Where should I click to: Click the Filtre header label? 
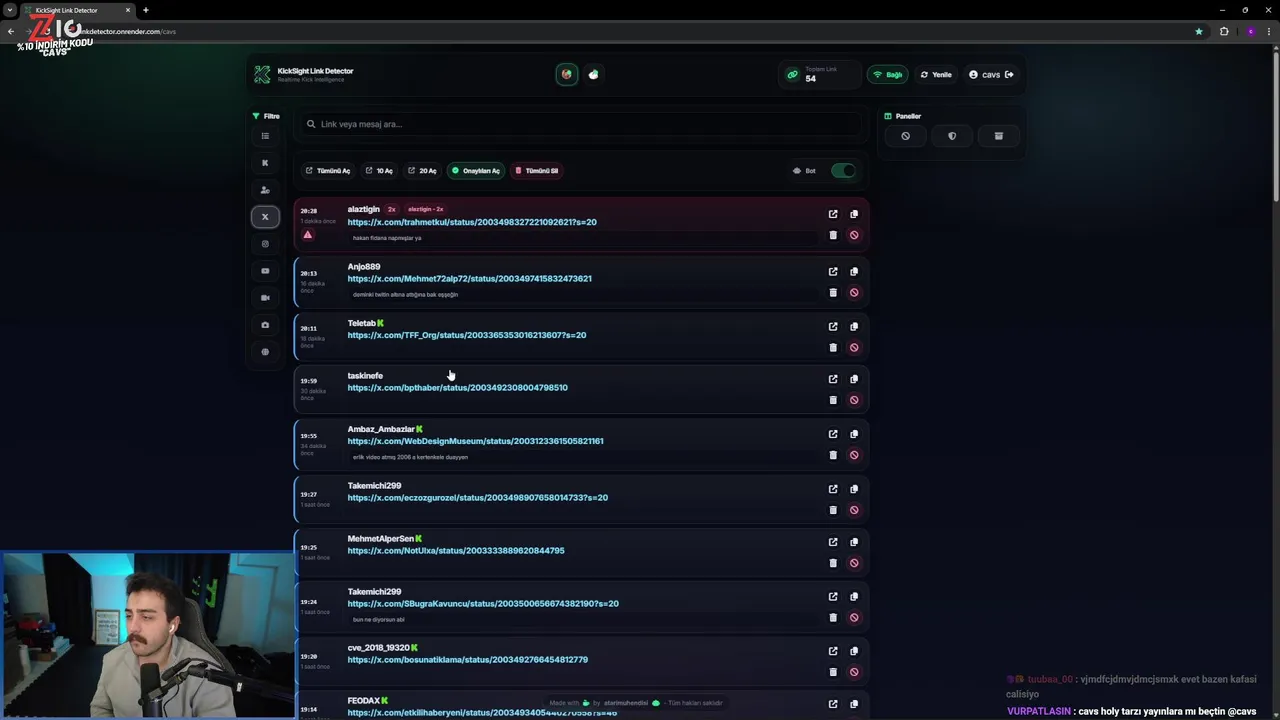[x=266, y=116]
